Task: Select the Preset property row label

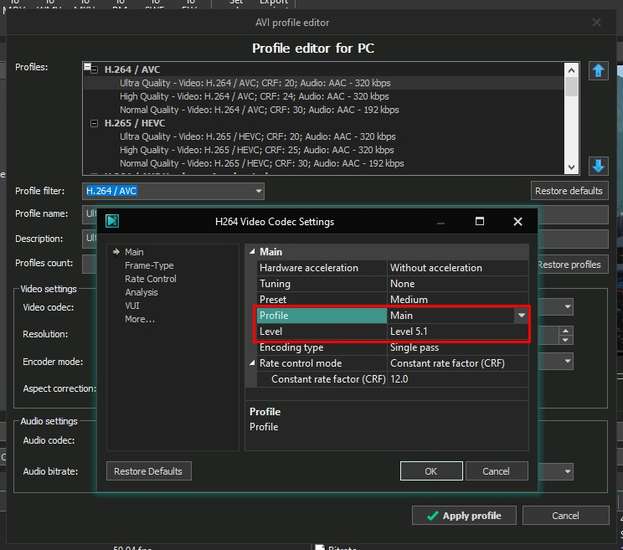Action: click(321, 300)
